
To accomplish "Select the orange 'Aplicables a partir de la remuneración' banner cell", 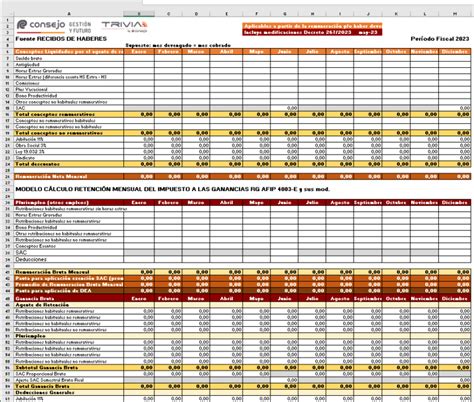I will click(312, 26).
